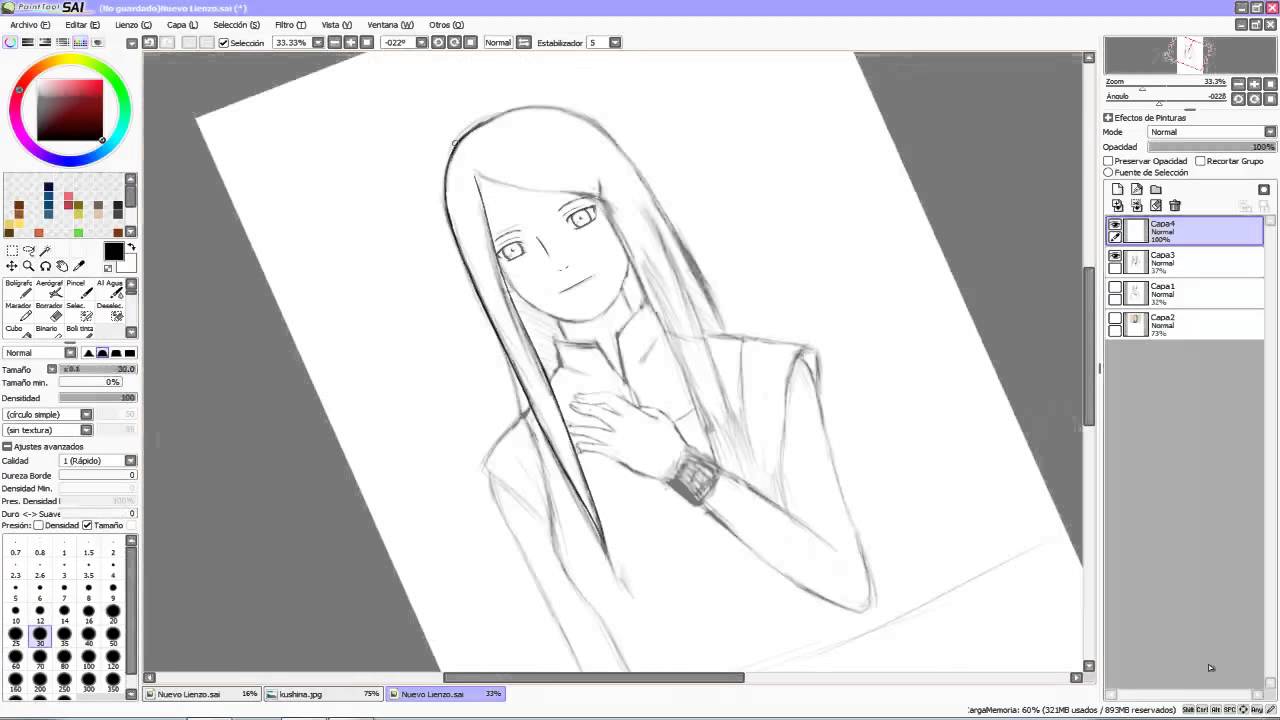Choose the Al Agua watercolor brush

pos(110,289)
